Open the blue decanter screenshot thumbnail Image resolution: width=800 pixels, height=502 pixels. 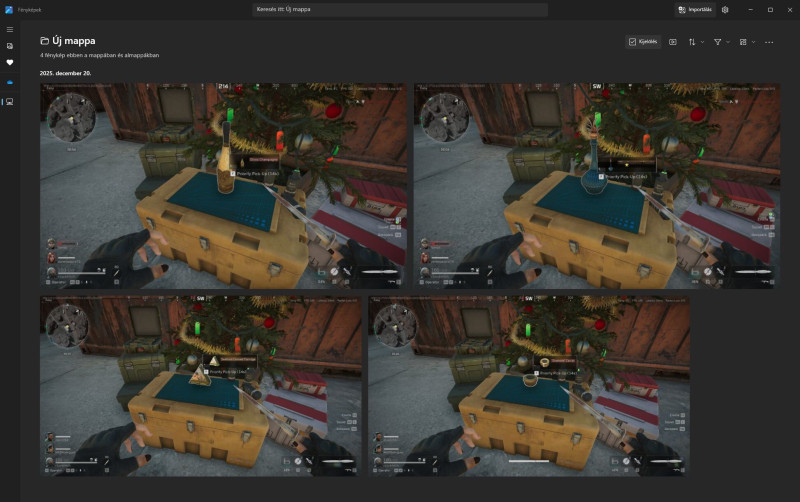597,186
